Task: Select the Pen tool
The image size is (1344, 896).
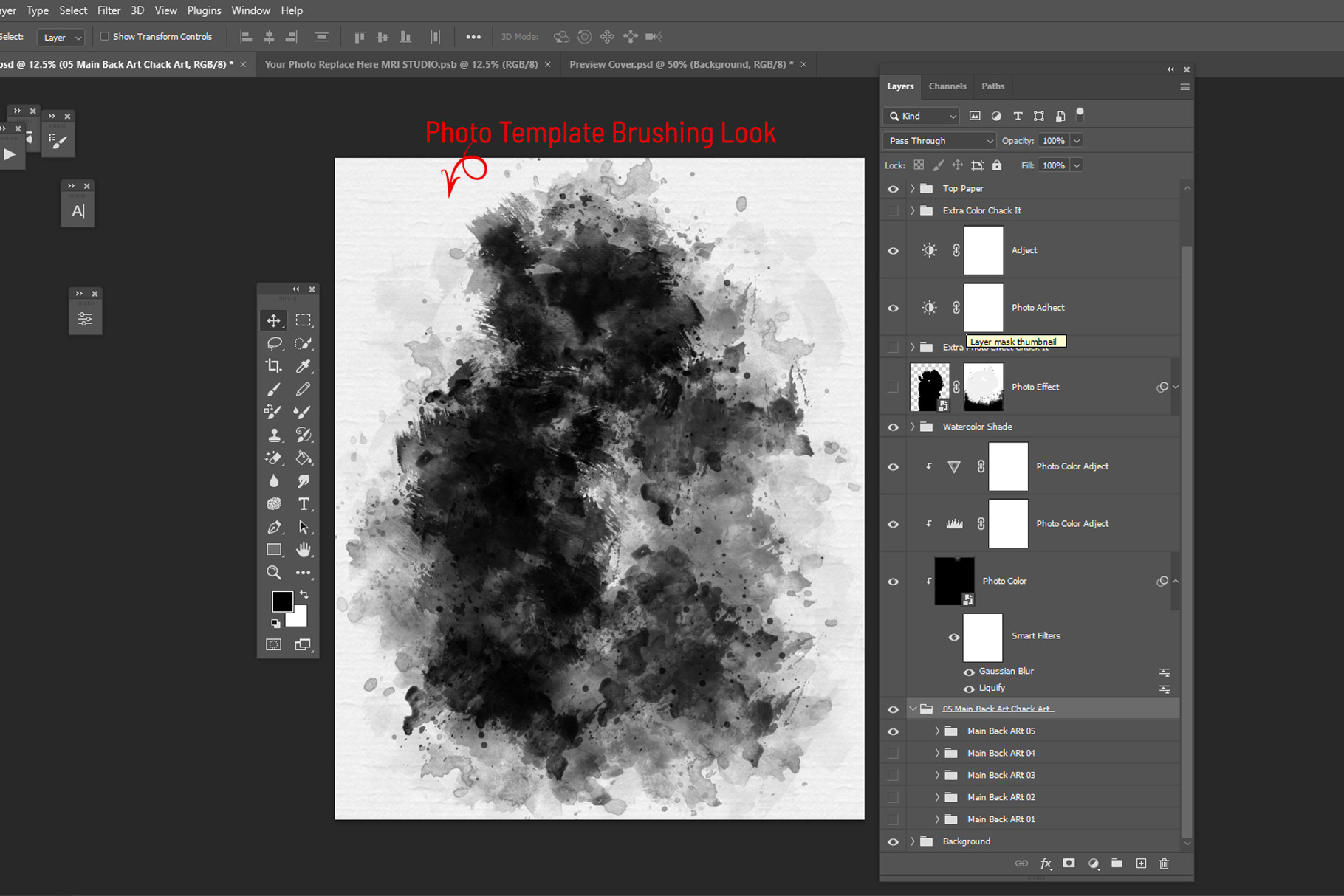Action: tap(273, 527)
